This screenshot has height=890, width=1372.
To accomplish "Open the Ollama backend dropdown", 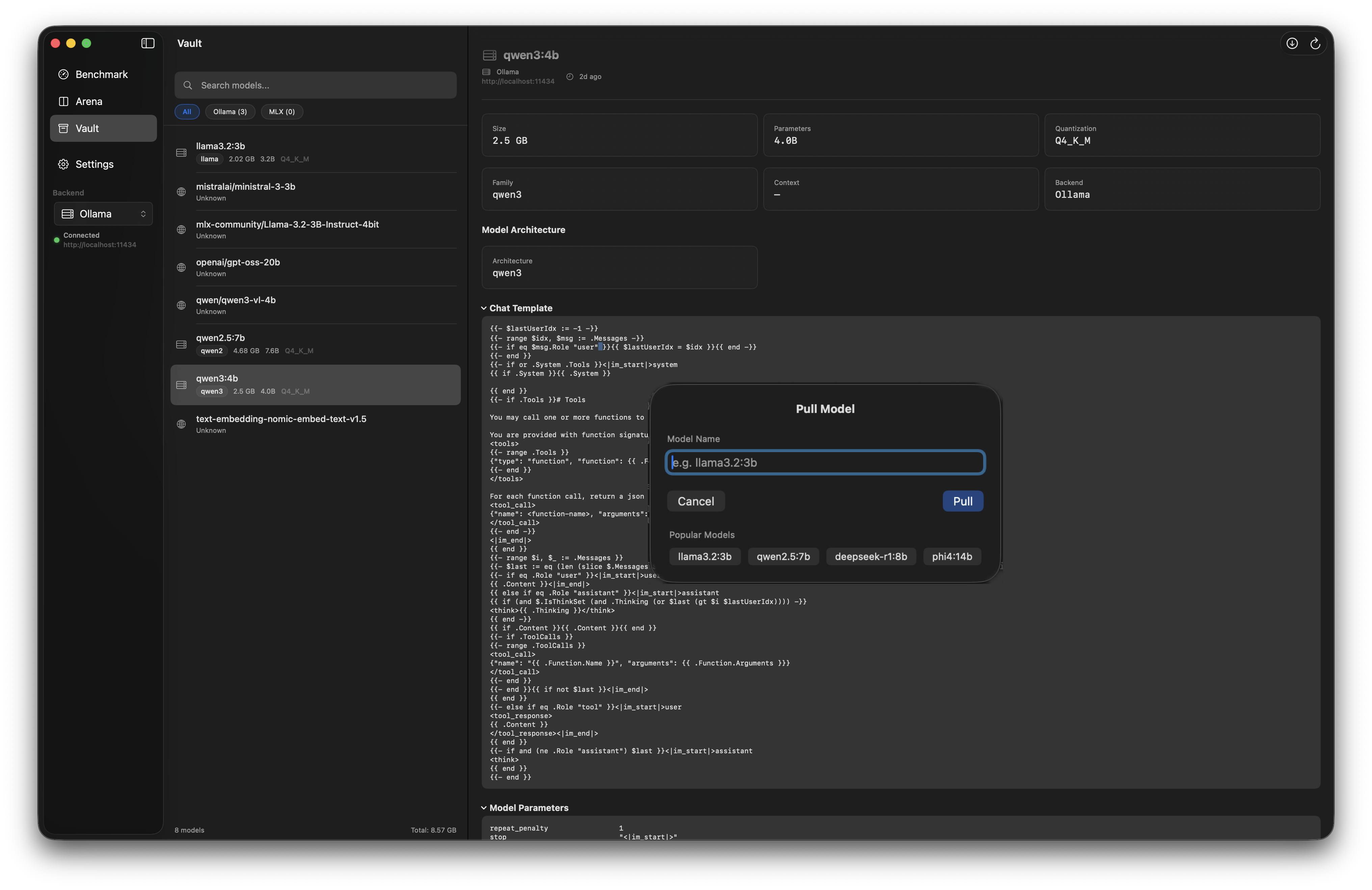I will [x=104, y=214].
